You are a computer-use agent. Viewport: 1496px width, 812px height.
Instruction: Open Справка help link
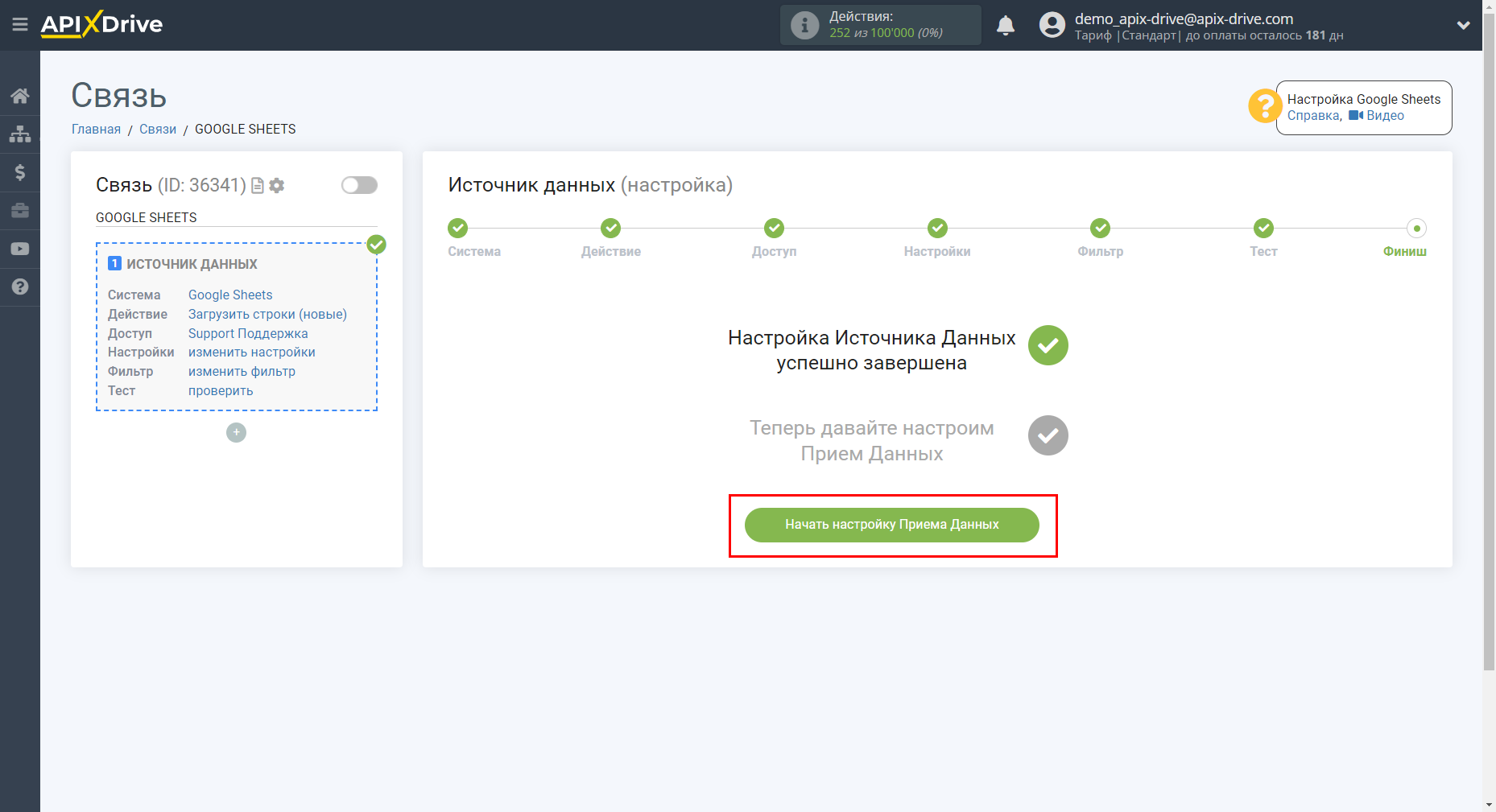tap(1313, 116)
